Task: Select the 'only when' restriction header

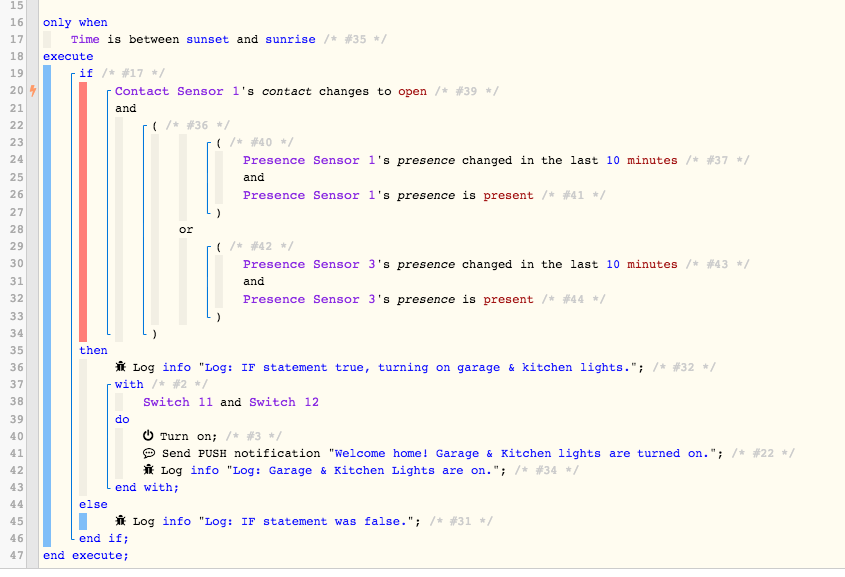Action: click(75, 22)
